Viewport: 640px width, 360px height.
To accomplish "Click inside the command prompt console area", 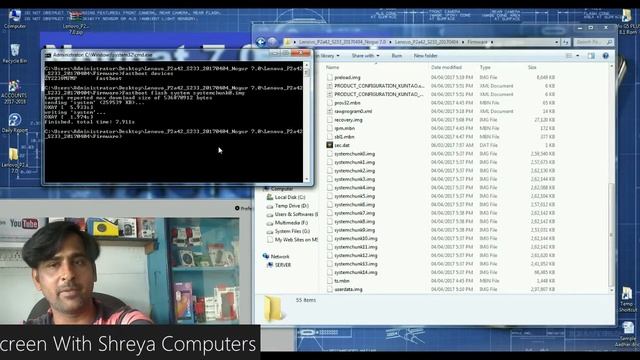I will [174, 122].
